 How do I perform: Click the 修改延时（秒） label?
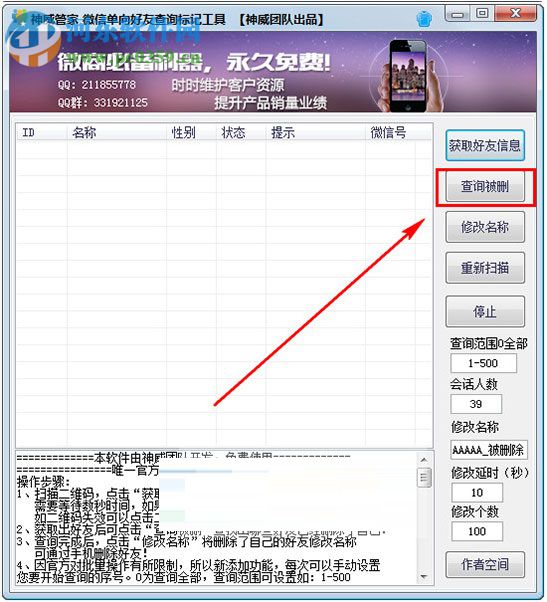[490, 473]
